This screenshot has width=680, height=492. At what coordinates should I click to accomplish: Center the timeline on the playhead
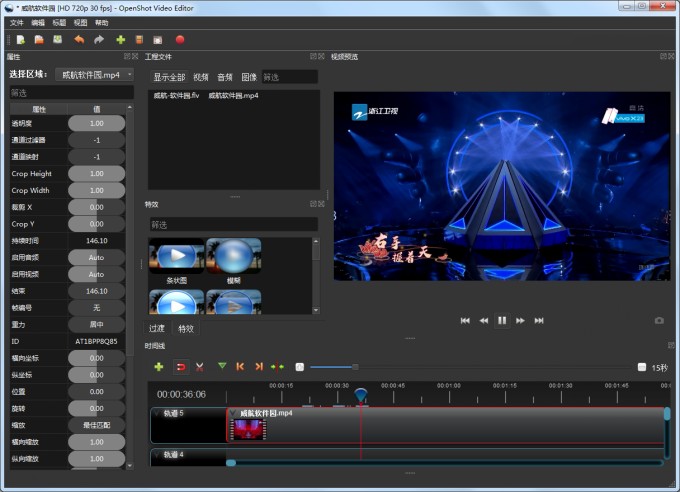tap(277, 367)
